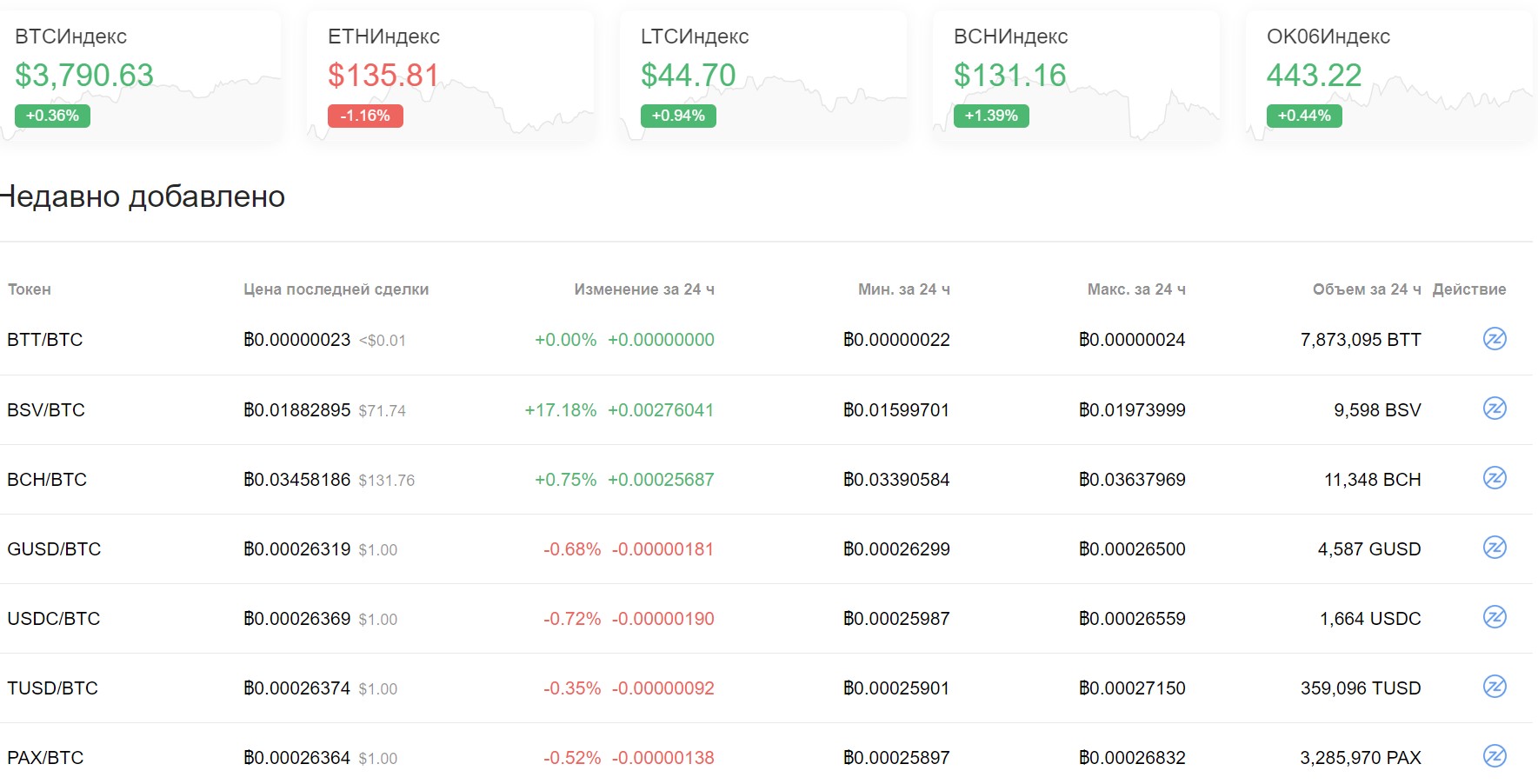Click the 7,873,095 BTT volume cell
The image size is (1538, 784).
tap(1361, 340)
